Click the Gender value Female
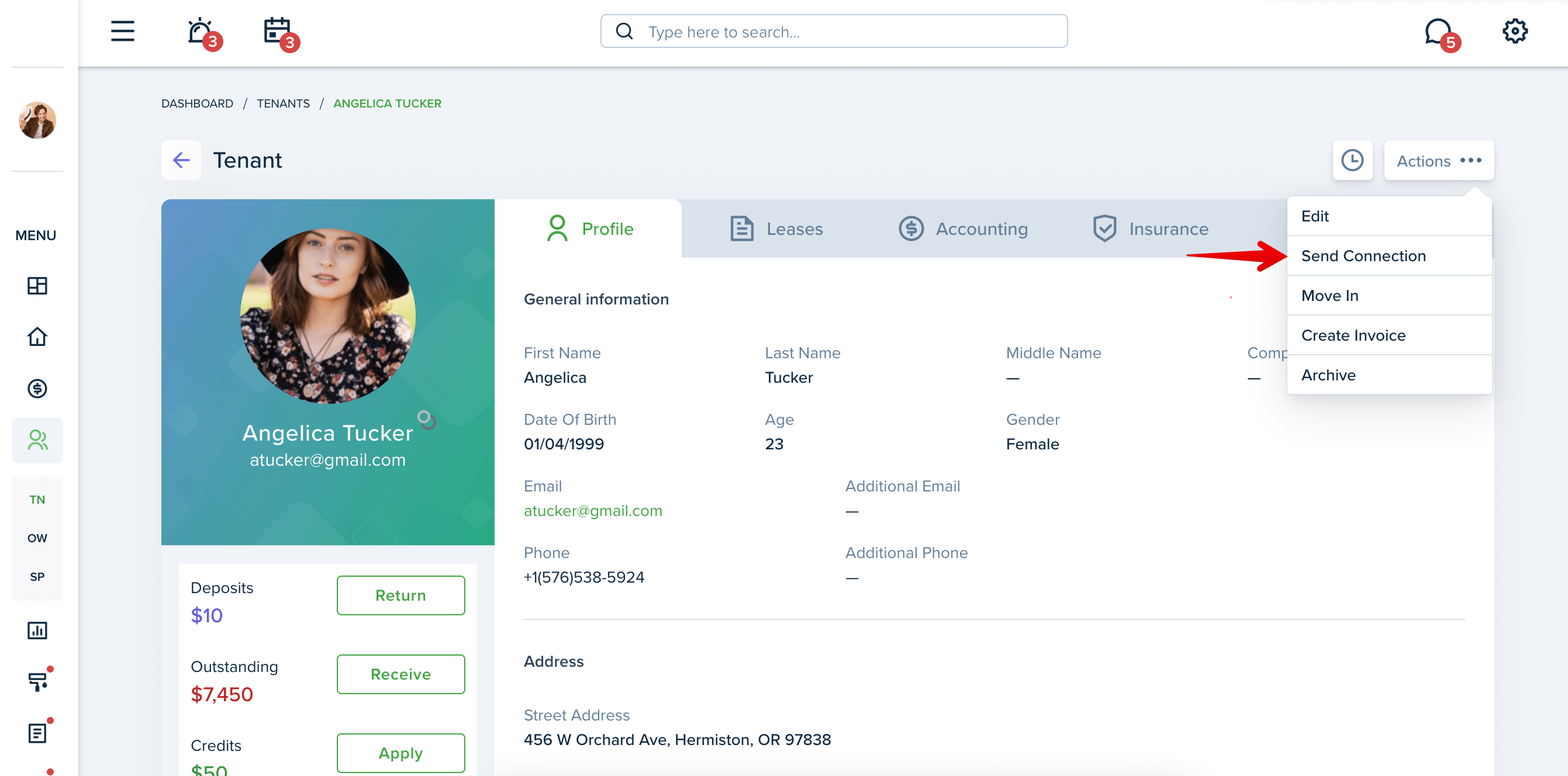The width and height of the screenshot is (1568, 776). (x=1032, y=444)
